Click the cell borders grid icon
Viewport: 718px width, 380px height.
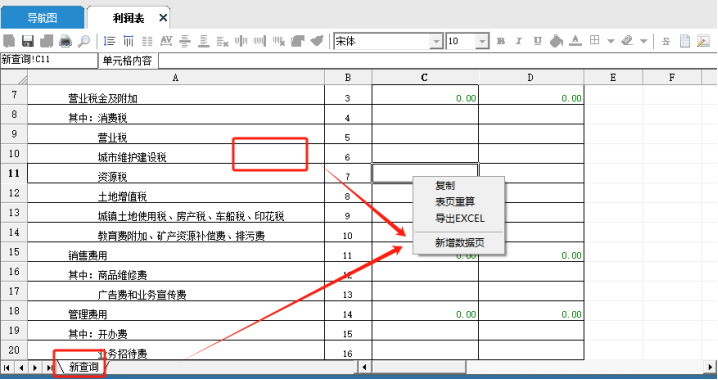click(x=594, y=40)
